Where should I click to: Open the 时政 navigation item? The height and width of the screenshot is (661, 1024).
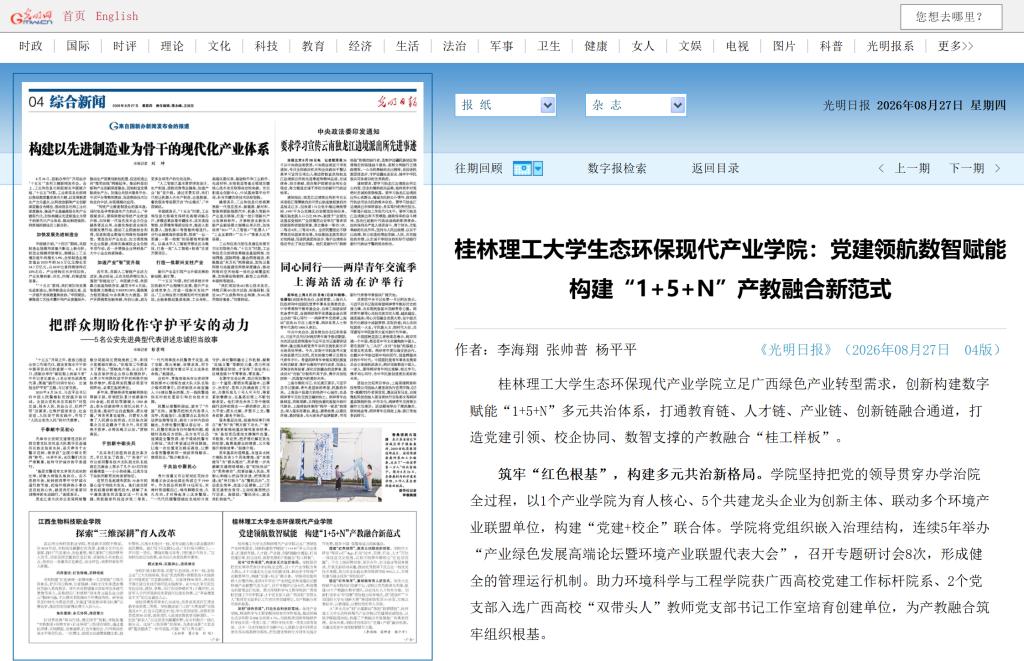click(31, 46)
